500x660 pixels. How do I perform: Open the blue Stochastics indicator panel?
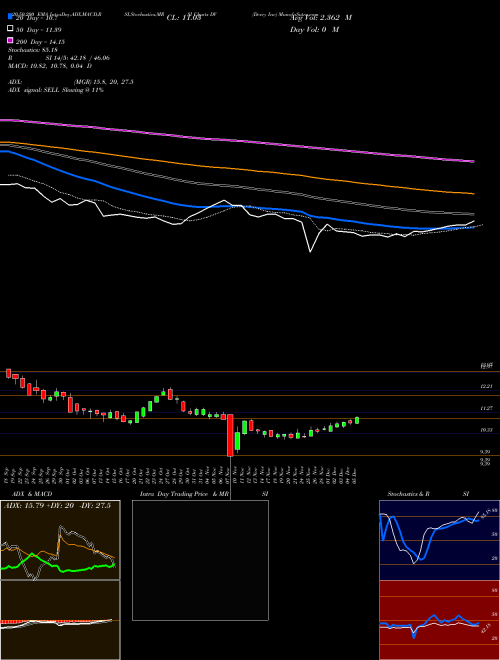[x=439, y=540]
